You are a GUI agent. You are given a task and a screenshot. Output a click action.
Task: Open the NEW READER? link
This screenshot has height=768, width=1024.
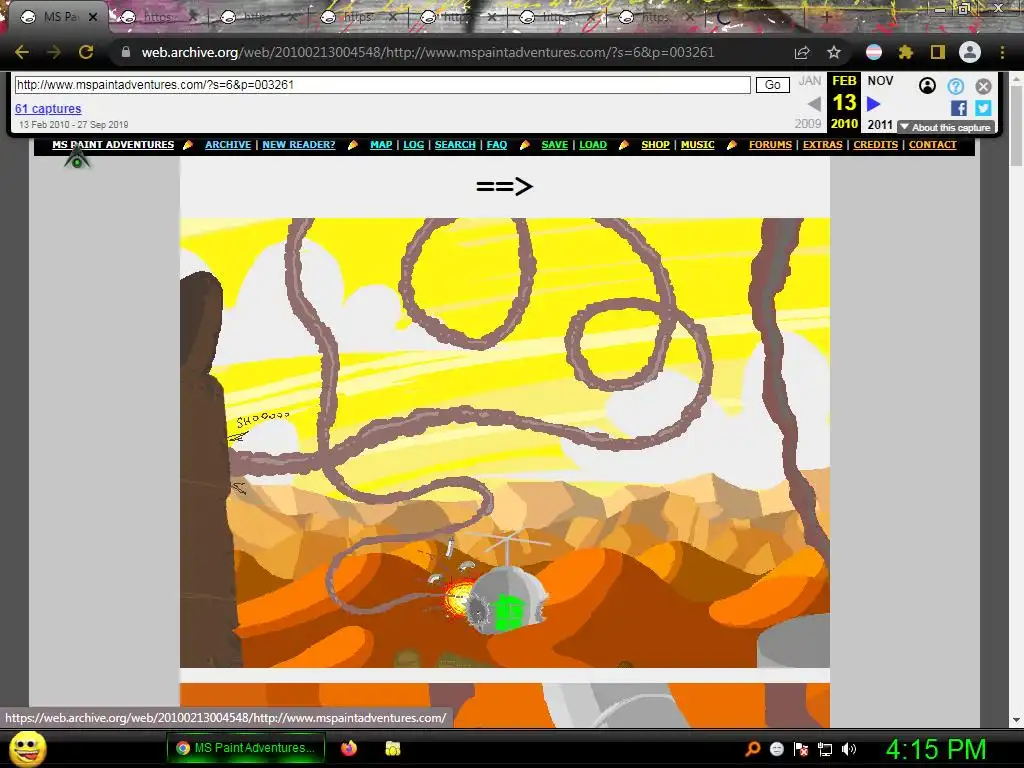coord(298,145)
